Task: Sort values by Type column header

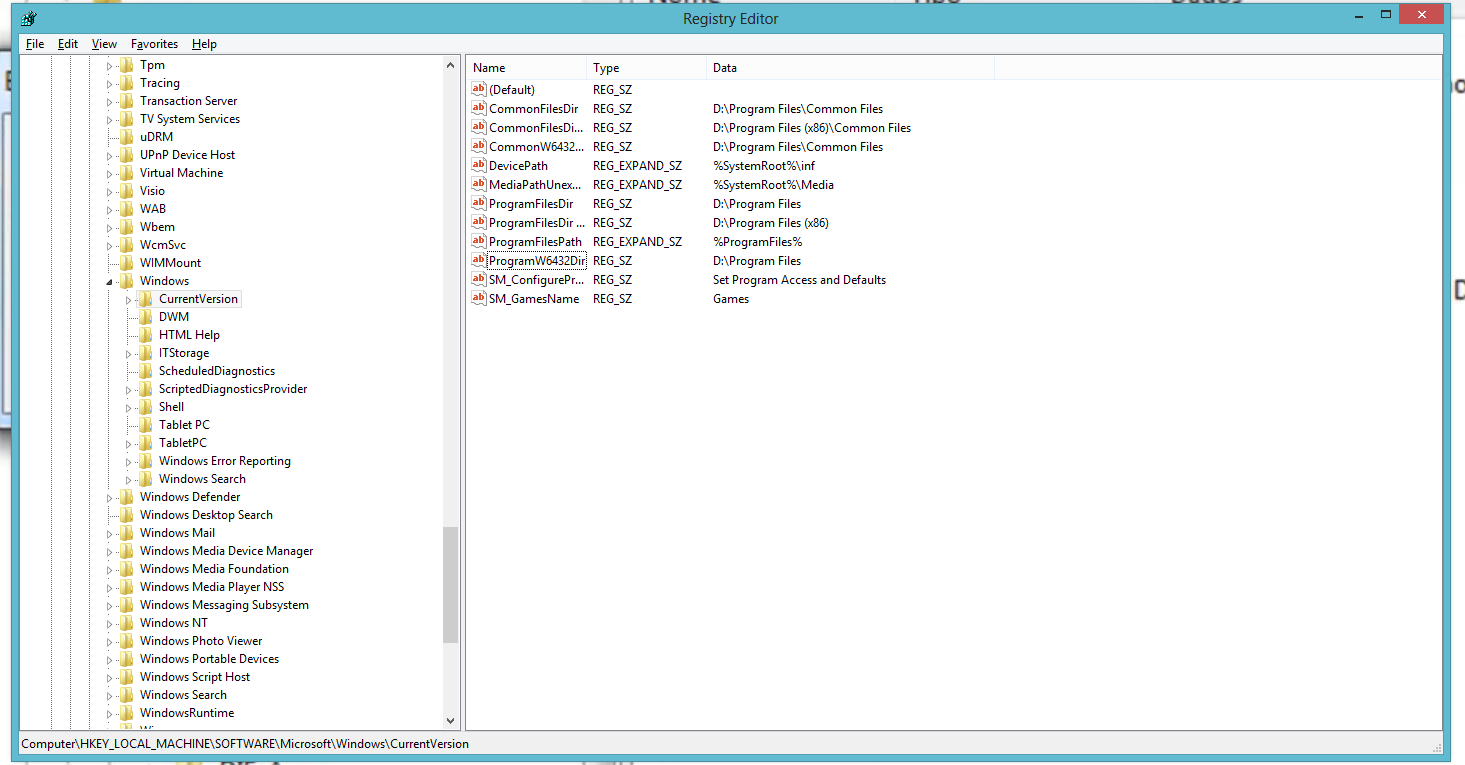Action: click(x=647, y=68)
